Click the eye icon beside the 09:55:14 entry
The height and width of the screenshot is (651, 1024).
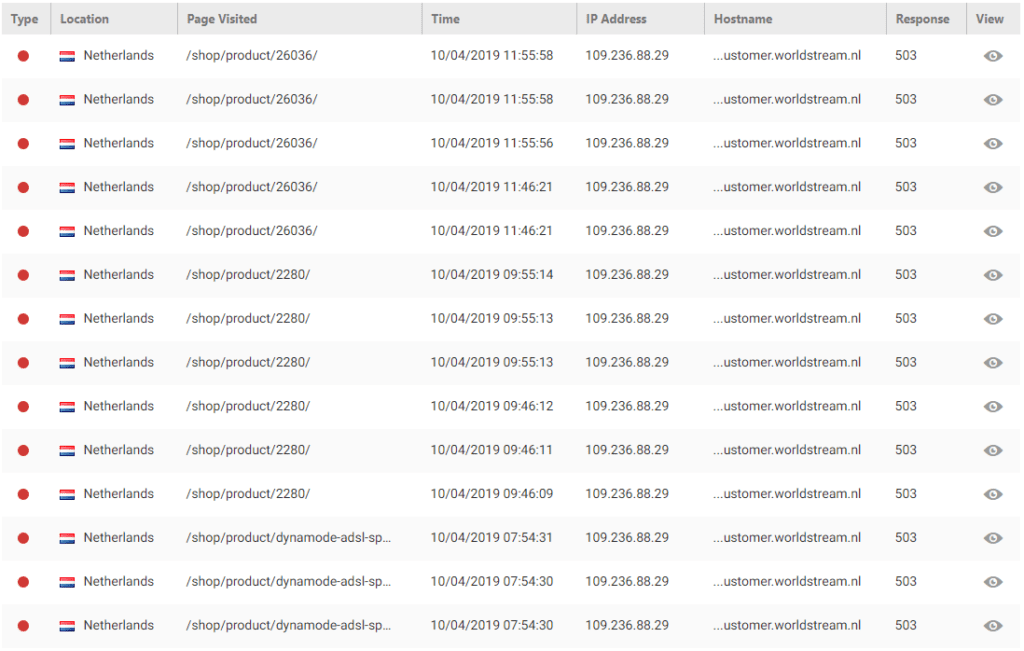(x=992, y=275)
